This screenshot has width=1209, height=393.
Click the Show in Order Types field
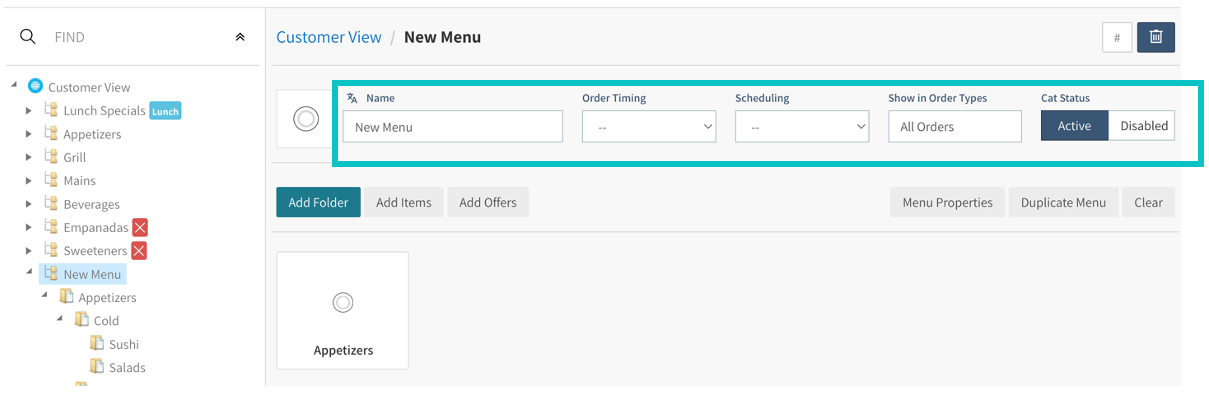point(955,127)
